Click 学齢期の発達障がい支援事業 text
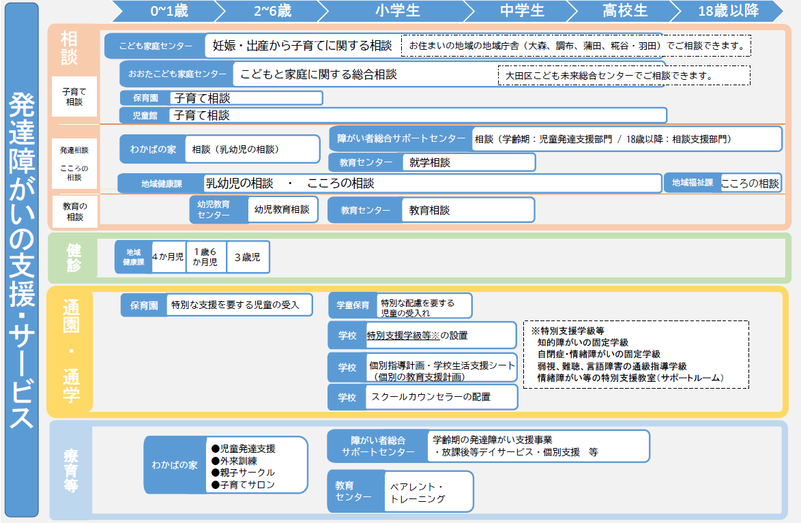The height and width of the screenshot is (523, 801). coord(492,440)
